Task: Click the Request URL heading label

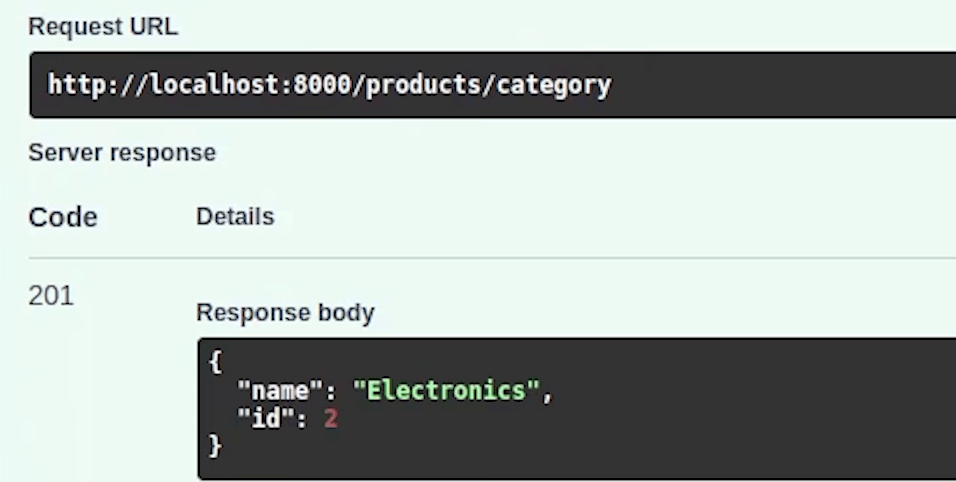Action: click(103, 28)
